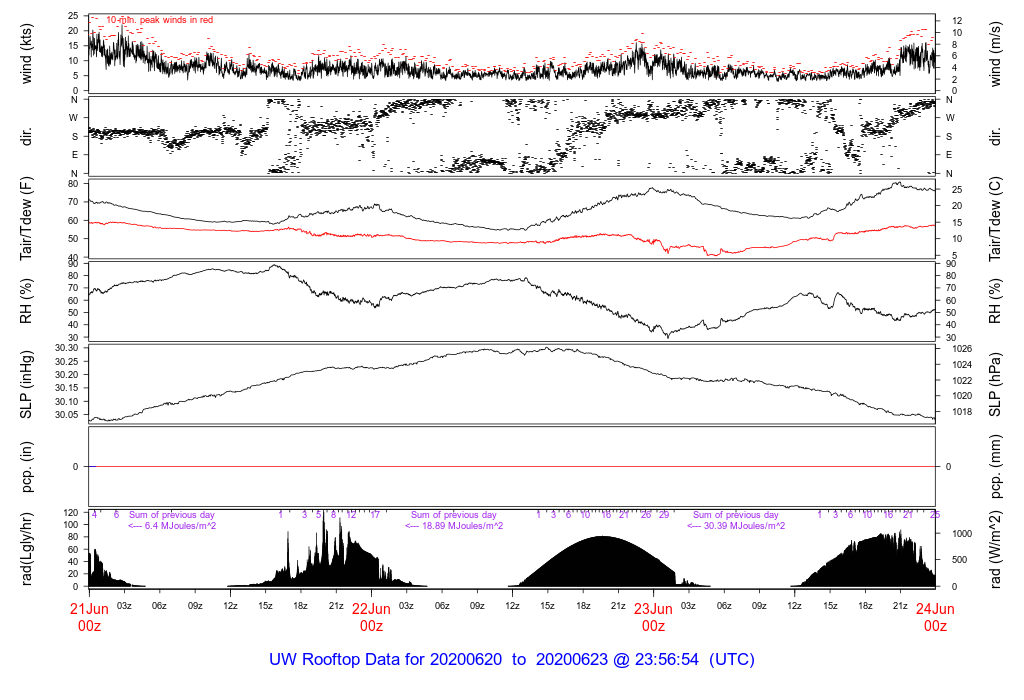1024x700 pixels.
Task: Click the '25' tick on the wind kts axis
Action: [73, 16]
